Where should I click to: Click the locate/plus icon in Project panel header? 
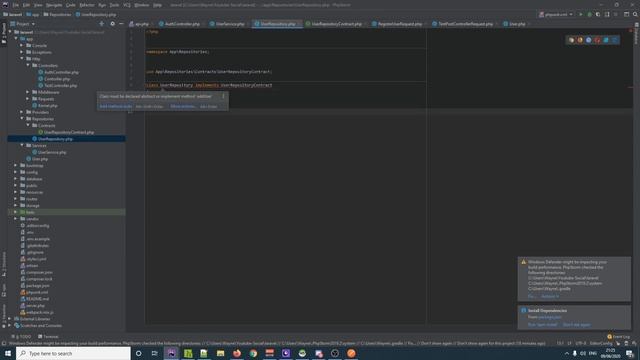tap(102, 24)
